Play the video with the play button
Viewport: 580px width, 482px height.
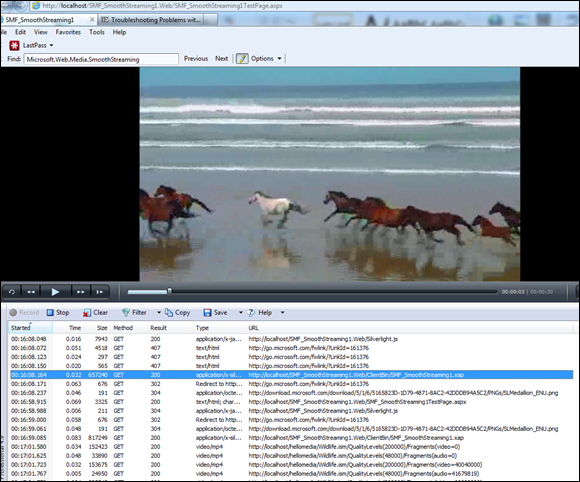click(x=55, y=292)
